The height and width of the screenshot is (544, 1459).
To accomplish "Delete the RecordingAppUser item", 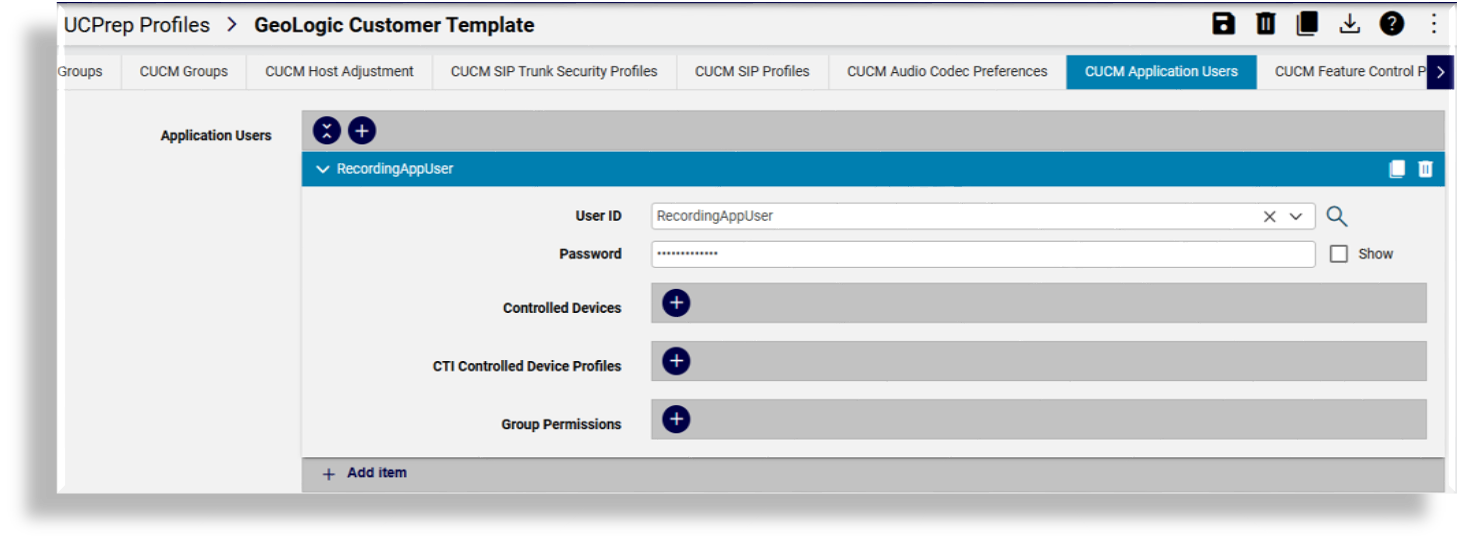I will click(x=1425, y=169).
